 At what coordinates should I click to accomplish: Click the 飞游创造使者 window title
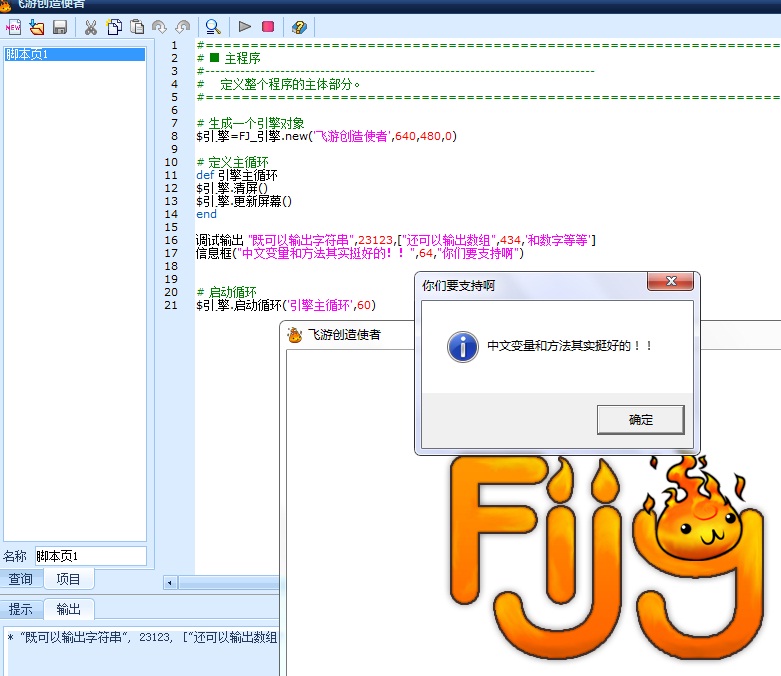click(x=344, y=335)
